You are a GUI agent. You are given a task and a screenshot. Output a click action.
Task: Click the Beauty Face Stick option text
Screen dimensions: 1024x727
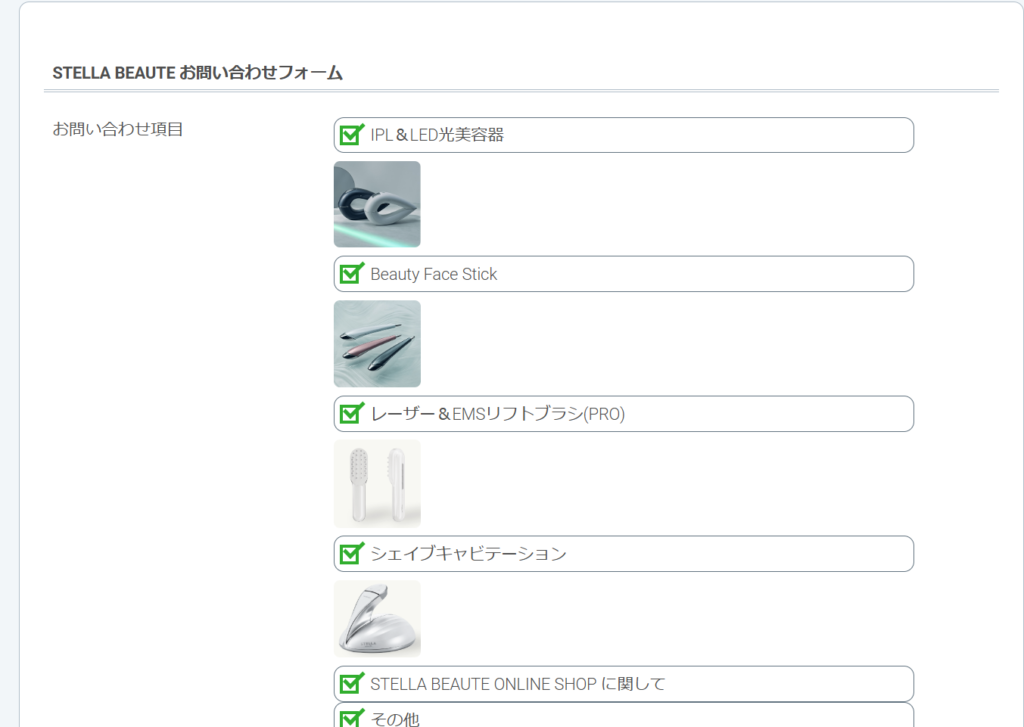click(434, 274)
